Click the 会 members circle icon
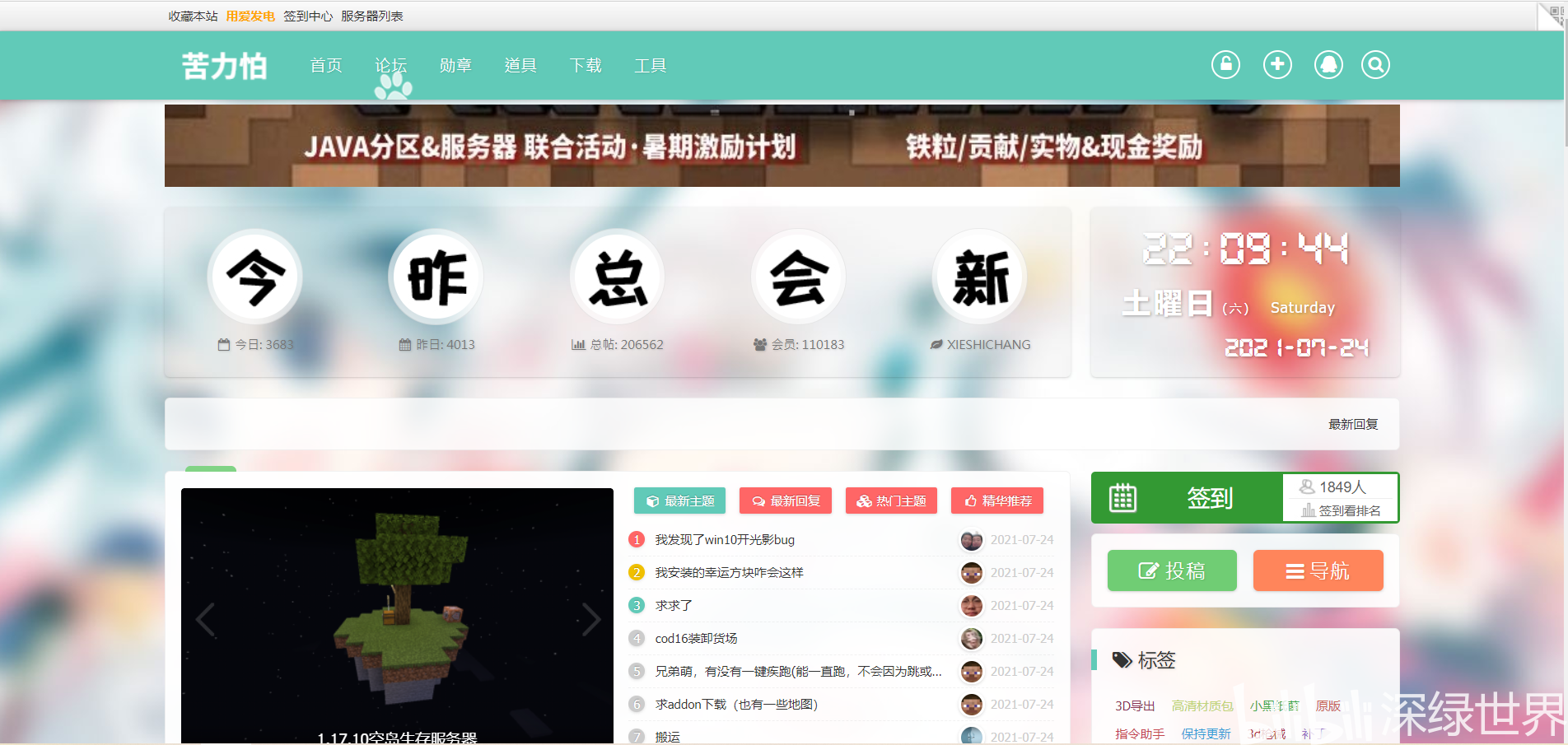Viewport: 1568px width, 745px height. click(799, 277)
